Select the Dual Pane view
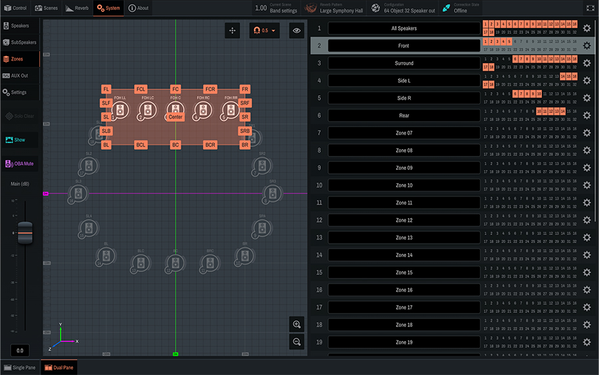 tap(59, 367)
